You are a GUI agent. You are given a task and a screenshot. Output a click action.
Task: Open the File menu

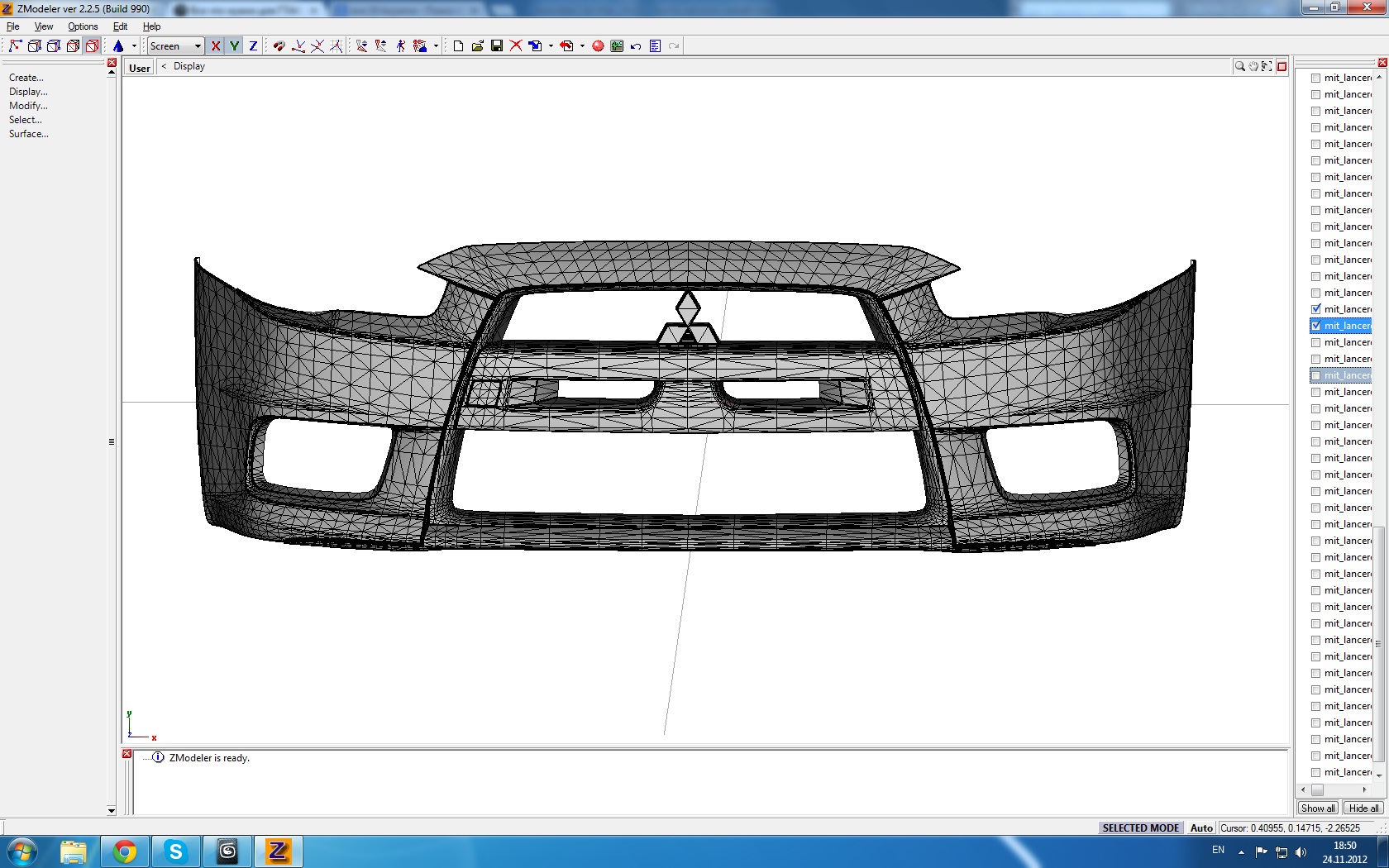click(13, 26)
